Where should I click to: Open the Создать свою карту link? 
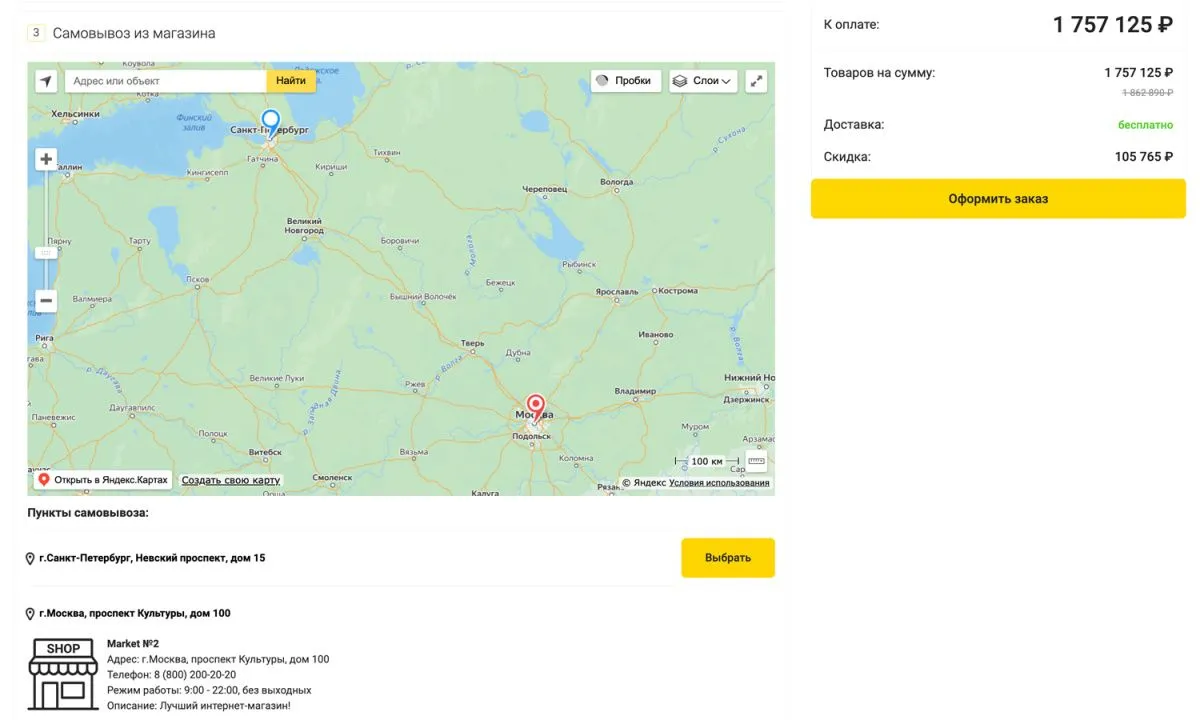231,480
